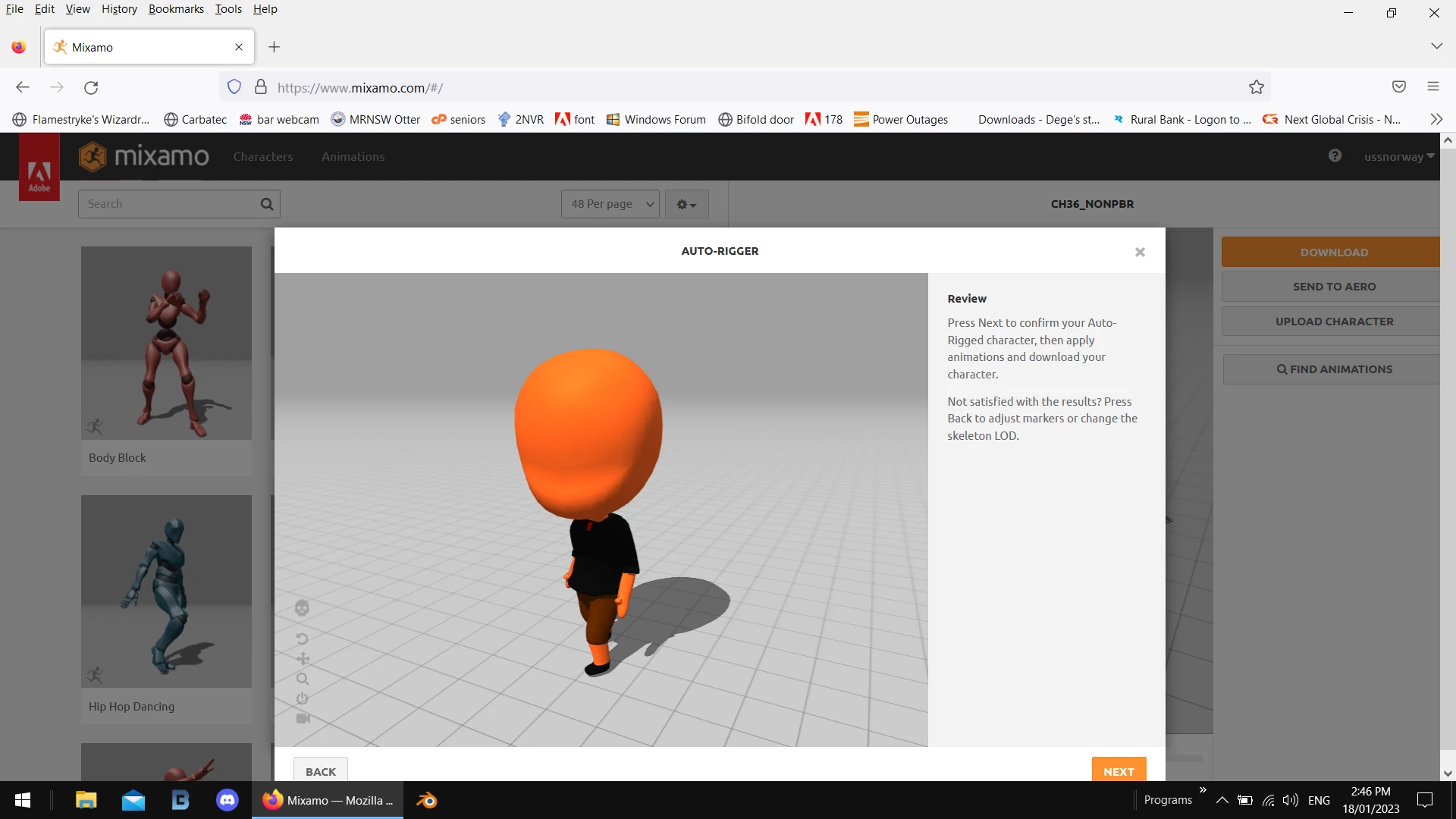Image resolution: width=1456 pixels, height=819 pixels.
Task: Select the pan arrows icon
Action: pyautogui.click(x=303, y=658)
